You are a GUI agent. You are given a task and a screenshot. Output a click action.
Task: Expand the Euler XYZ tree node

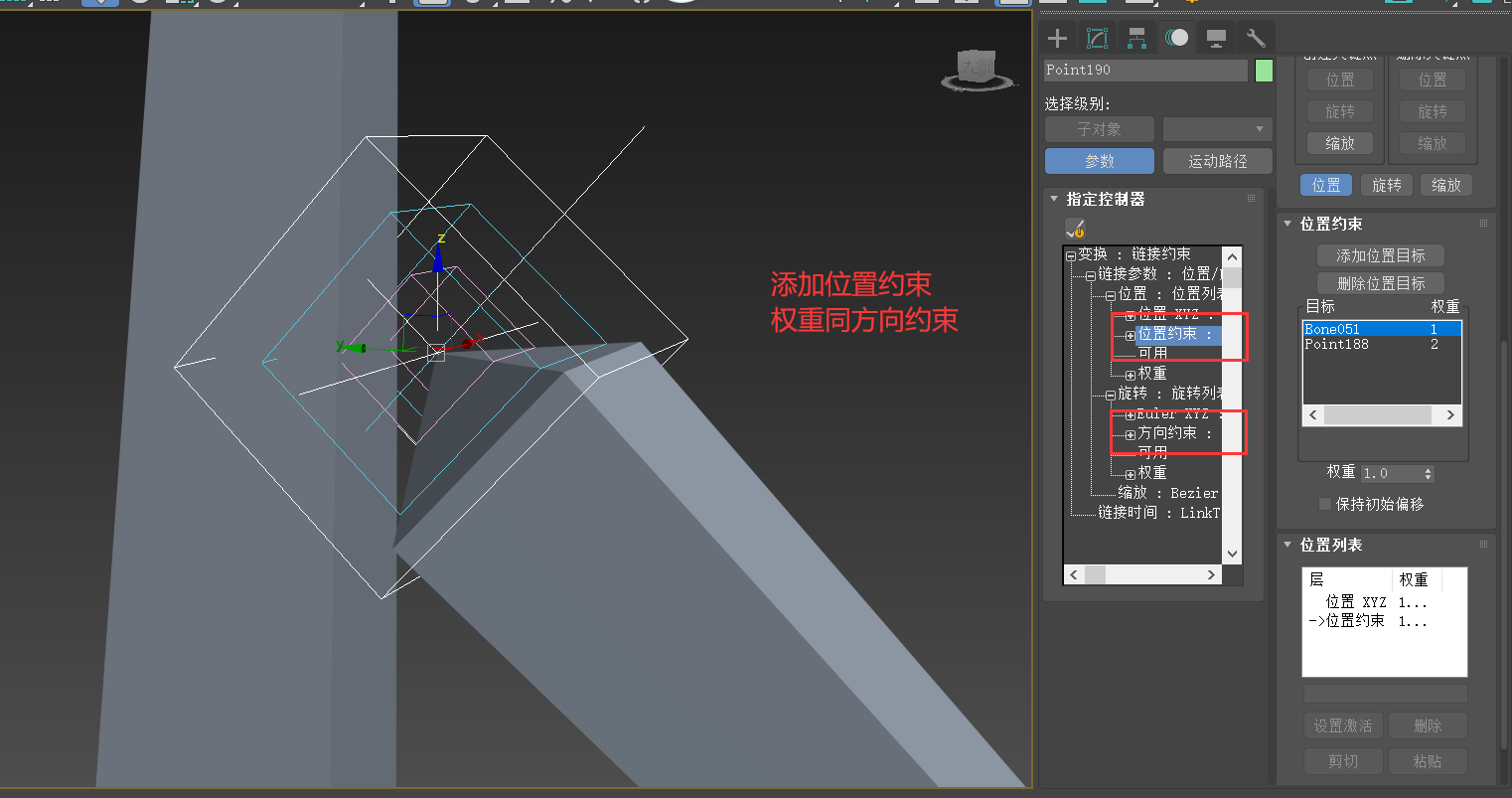(x=1130, y=415)
